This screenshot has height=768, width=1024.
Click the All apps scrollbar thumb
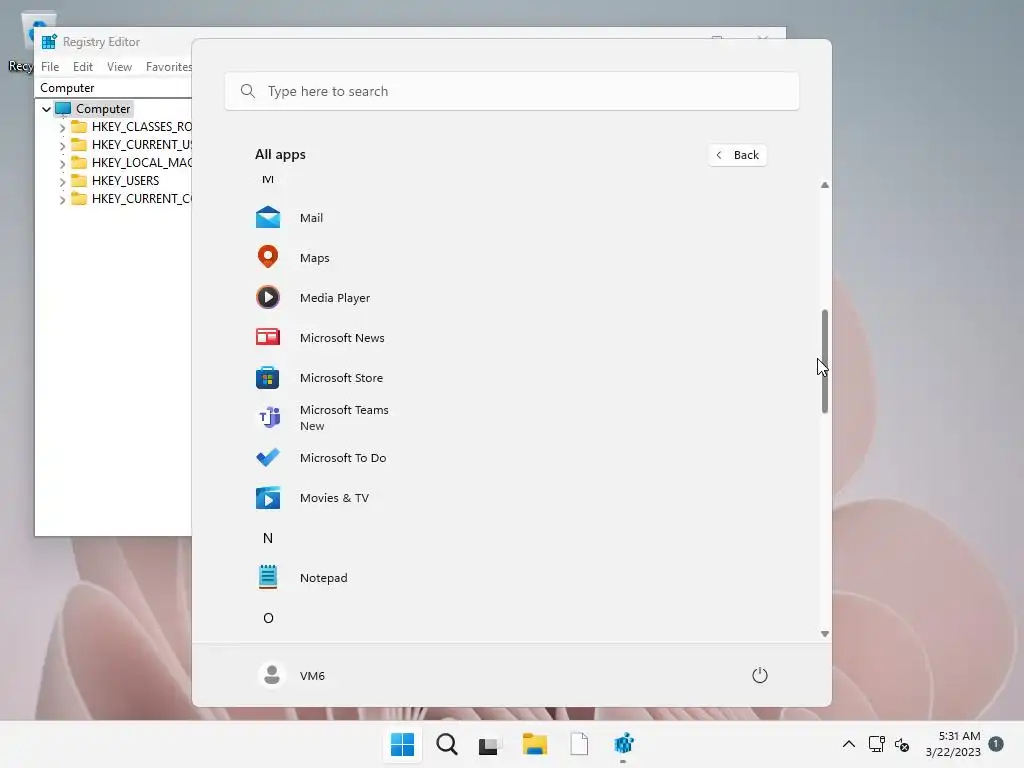(825, 361)
